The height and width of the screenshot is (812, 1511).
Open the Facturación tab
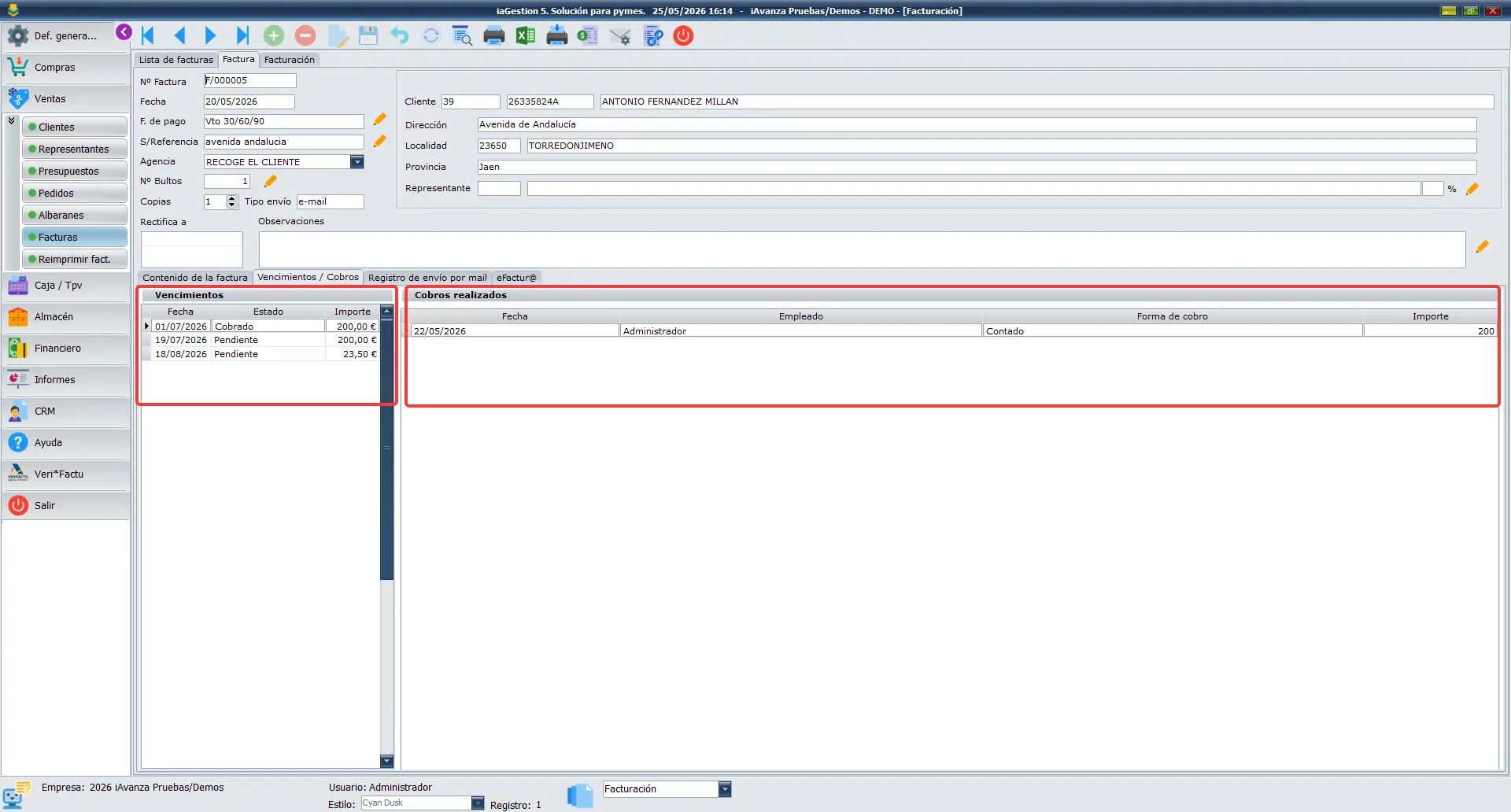(x=289, y=60)
